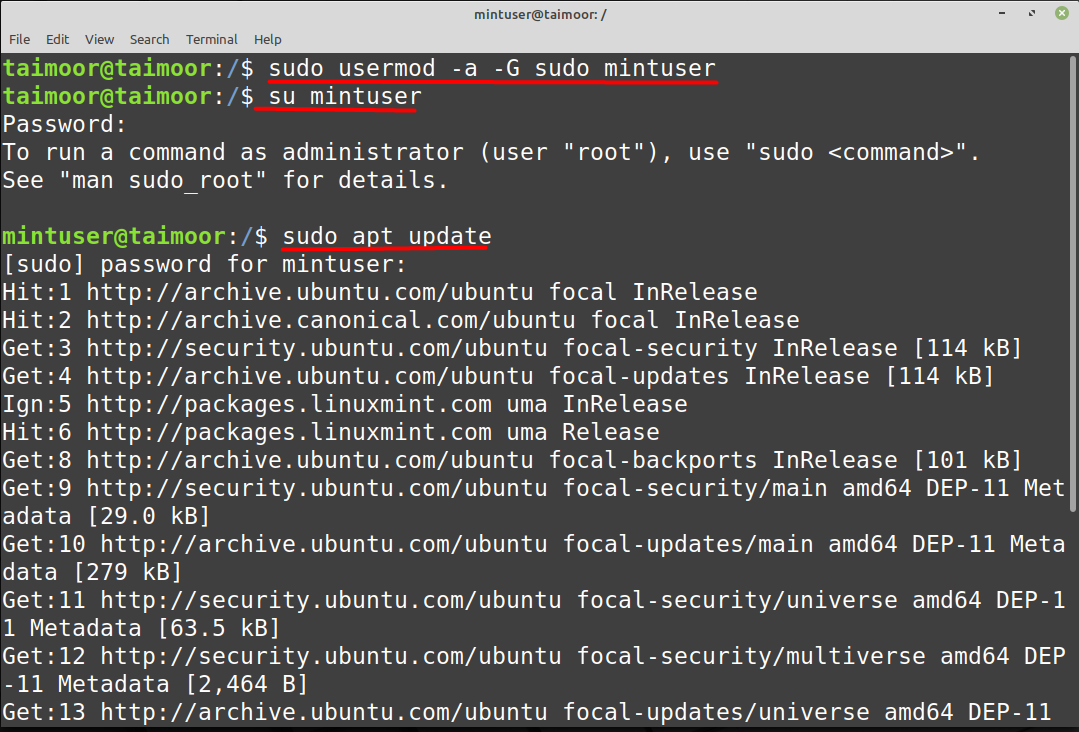
Task: Open the Terminal menu
Action: coord(211,39)
